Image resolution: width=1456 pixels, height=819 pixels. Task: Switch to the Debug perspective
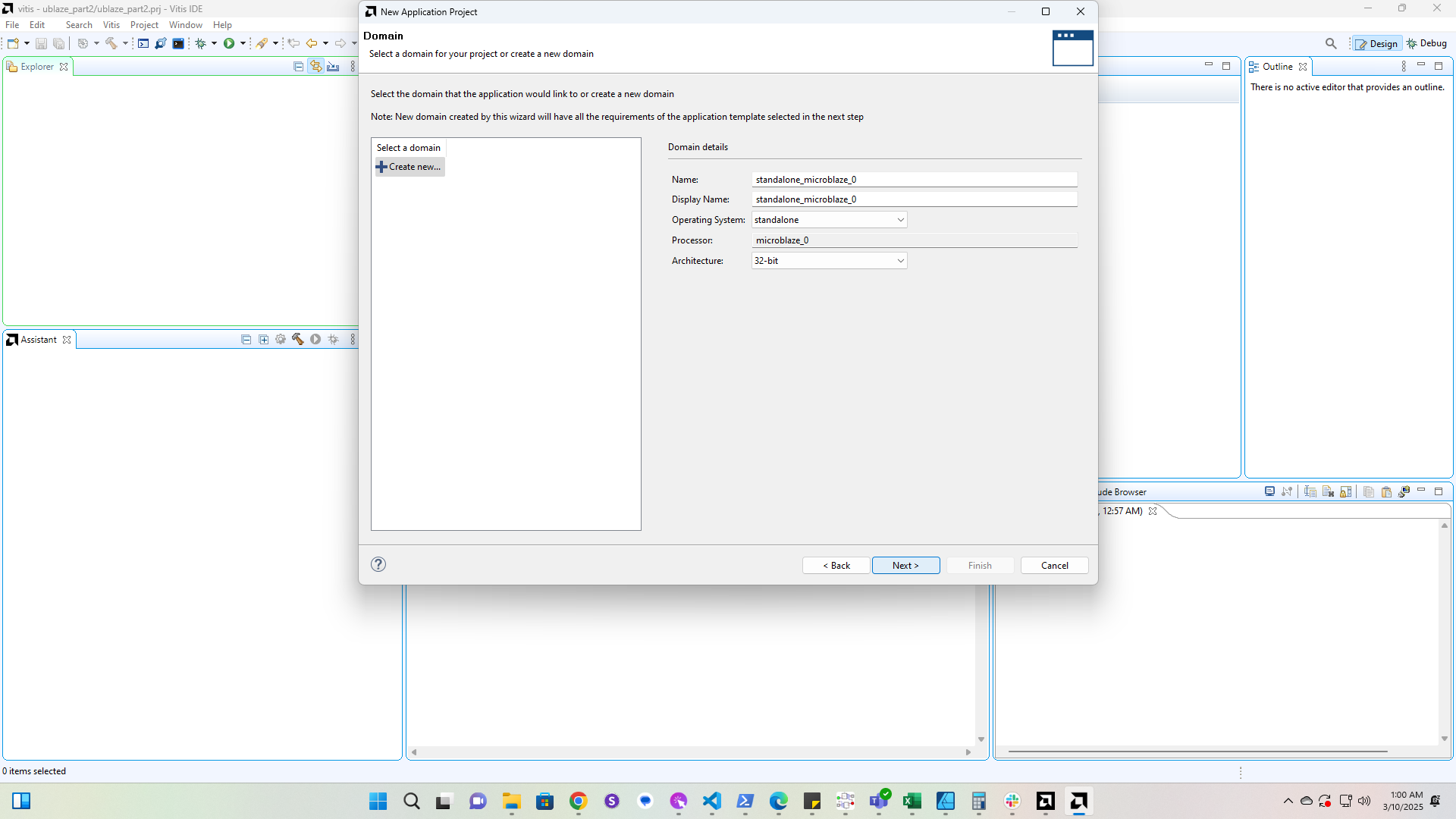[x=1426, y=43]
